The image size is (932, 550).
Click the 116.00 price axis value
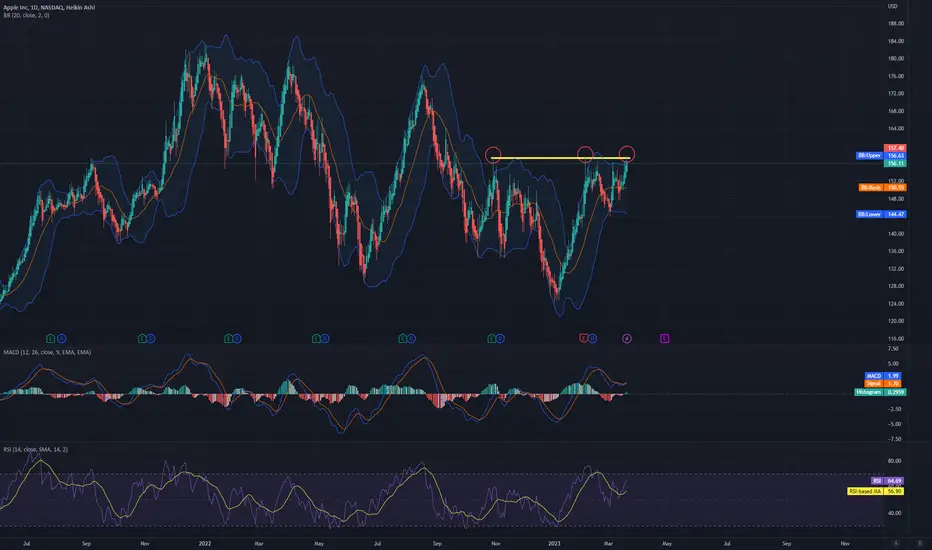pos(896,338)
